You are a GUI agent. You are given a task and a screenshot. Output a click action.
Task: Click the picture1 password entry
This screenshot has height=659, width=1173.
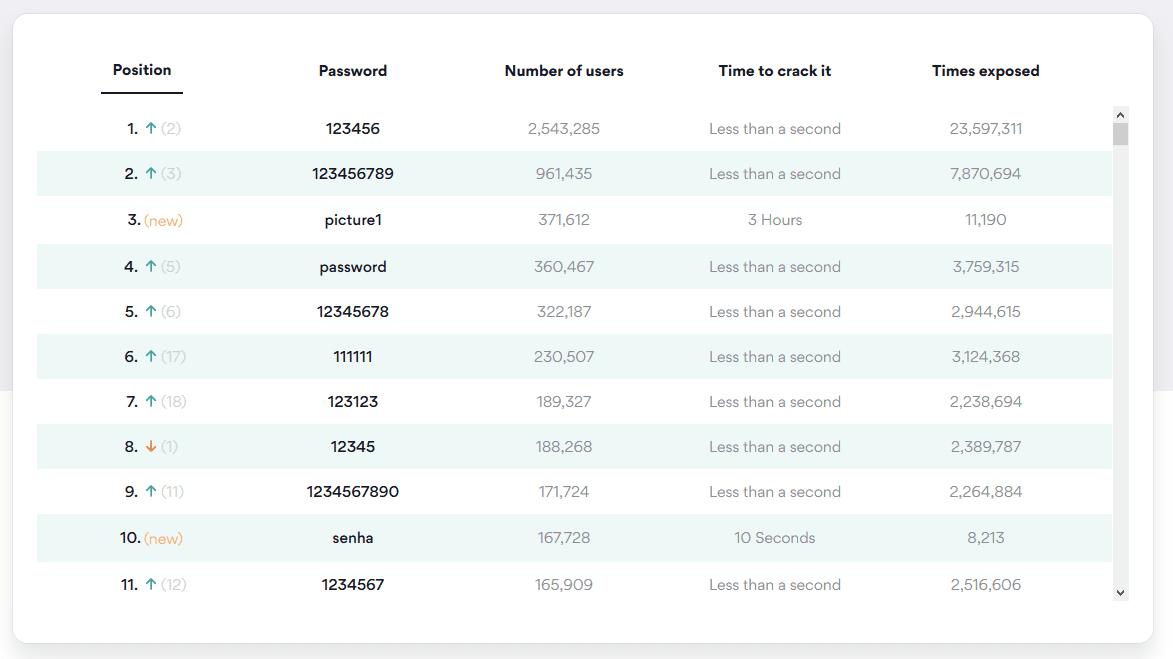click(x=353, y=220)
